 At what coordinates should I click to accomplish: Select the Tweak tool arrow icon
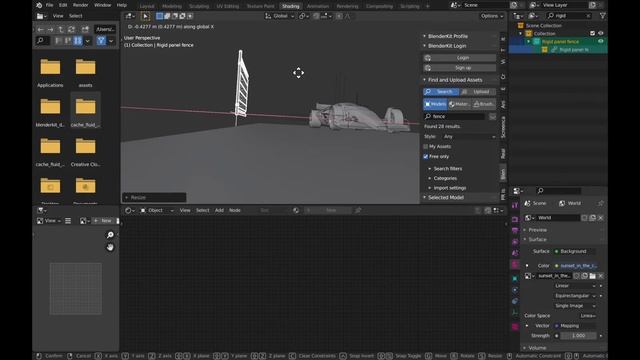point(145,16)
